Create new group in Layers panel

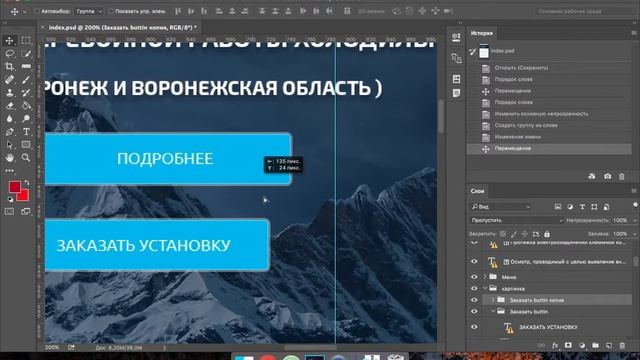(595, 345)
